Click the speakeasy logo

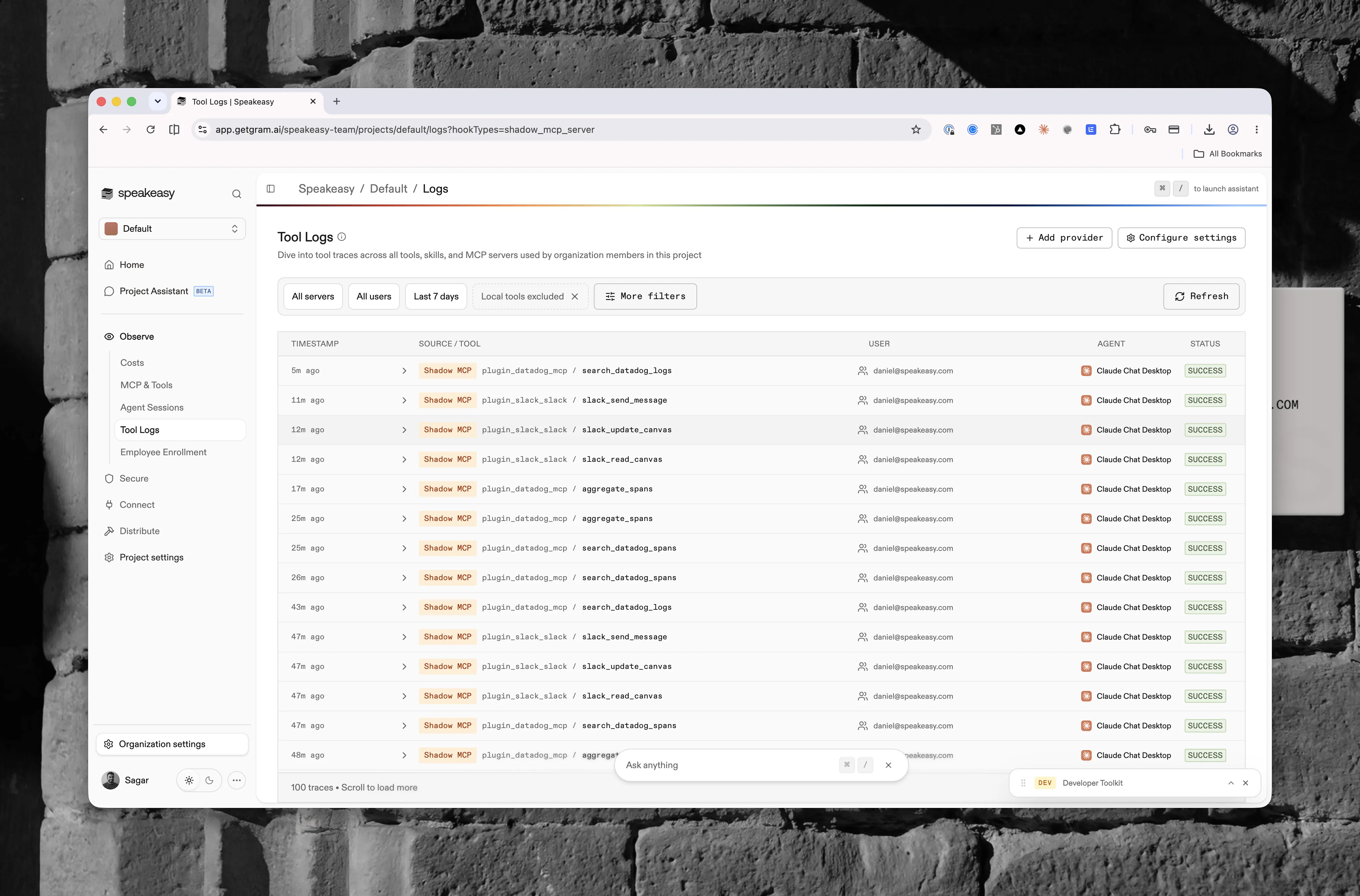coord(138,193)
